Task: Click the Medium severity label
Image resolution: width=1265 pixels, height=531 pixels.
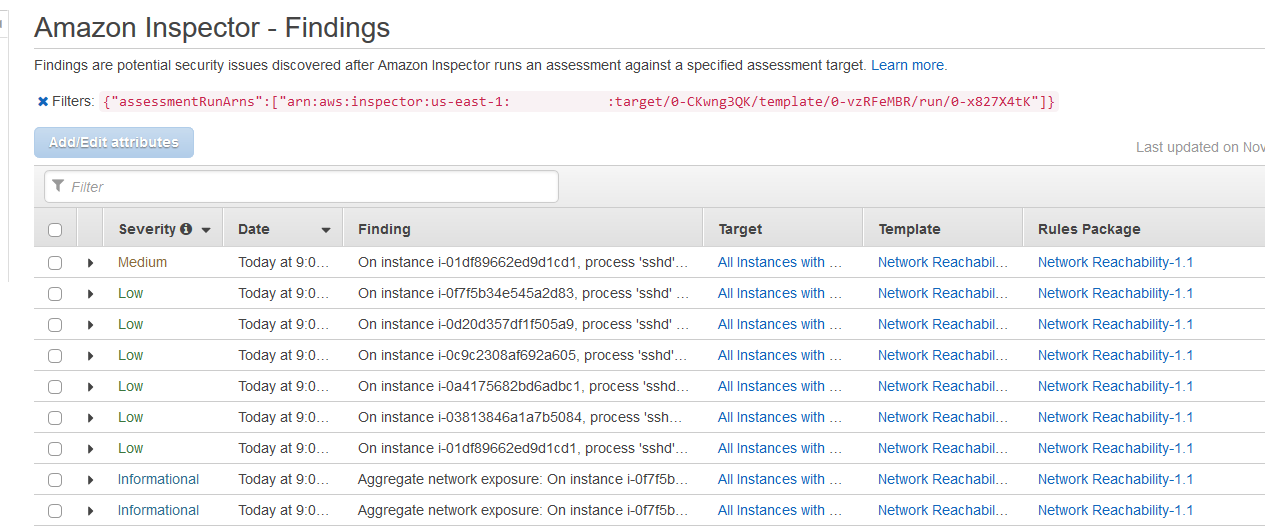Action: coord(142,262)
